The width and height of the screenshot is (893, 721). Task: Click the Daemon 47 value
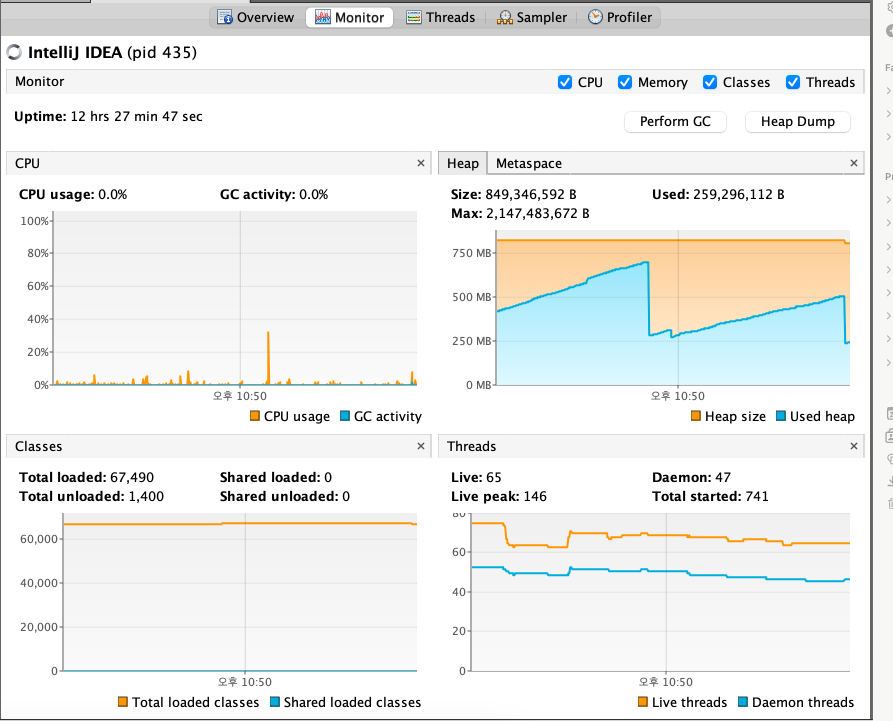(723, 477)
